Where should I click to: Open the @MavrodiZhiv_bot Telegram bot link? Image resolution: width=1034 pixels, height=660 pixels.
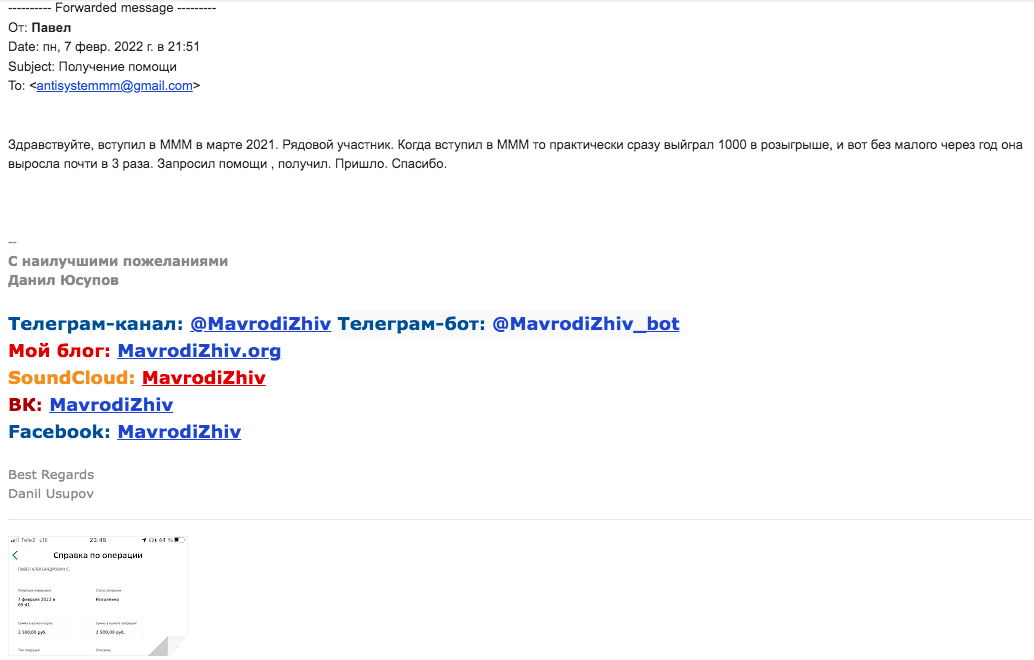586,324
